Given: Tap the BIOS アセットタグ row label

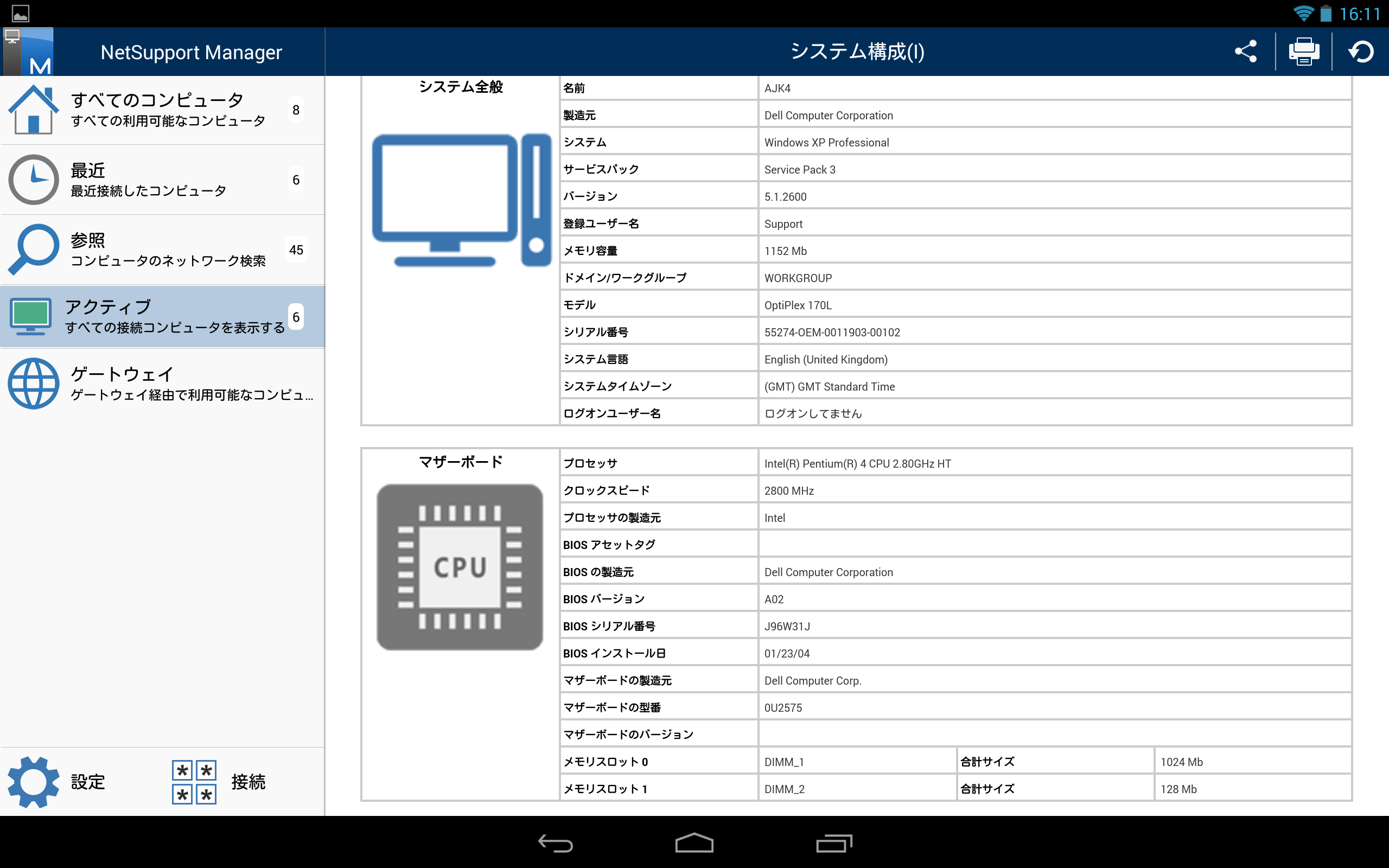Looking at the screenshot, I should [609, 545].
